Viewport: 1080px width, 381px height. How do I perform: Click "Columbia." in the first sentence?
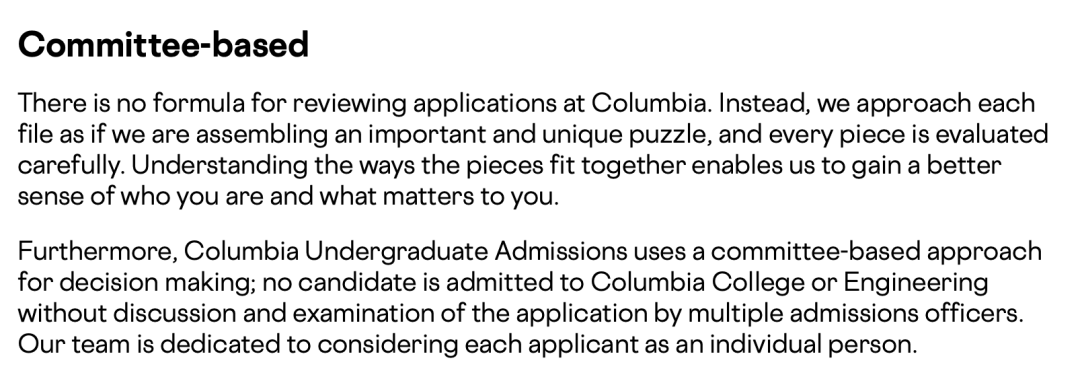pos(651,103)
